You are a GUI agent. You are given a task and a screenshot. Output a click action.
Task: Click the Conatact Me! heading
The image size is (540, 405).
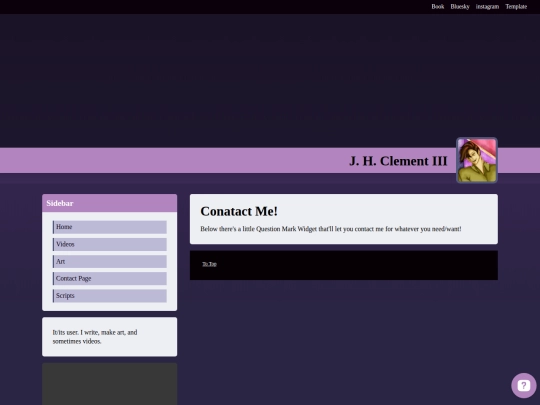(x=239, y=211)
